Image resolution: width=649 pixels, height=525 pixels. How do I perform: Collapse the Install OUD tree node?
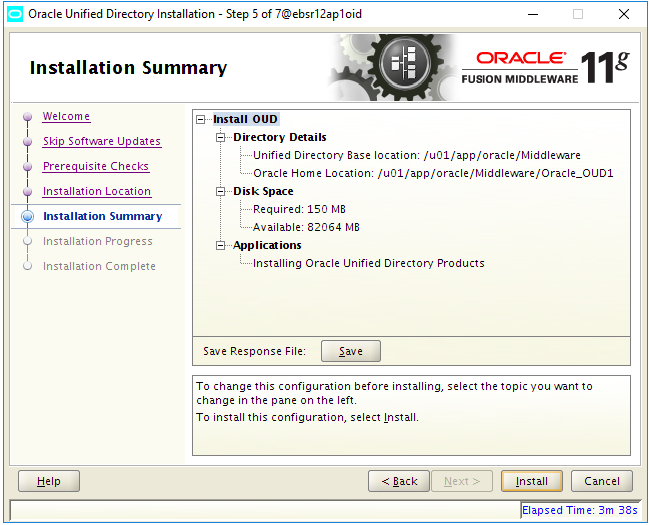tap(201, 120)
